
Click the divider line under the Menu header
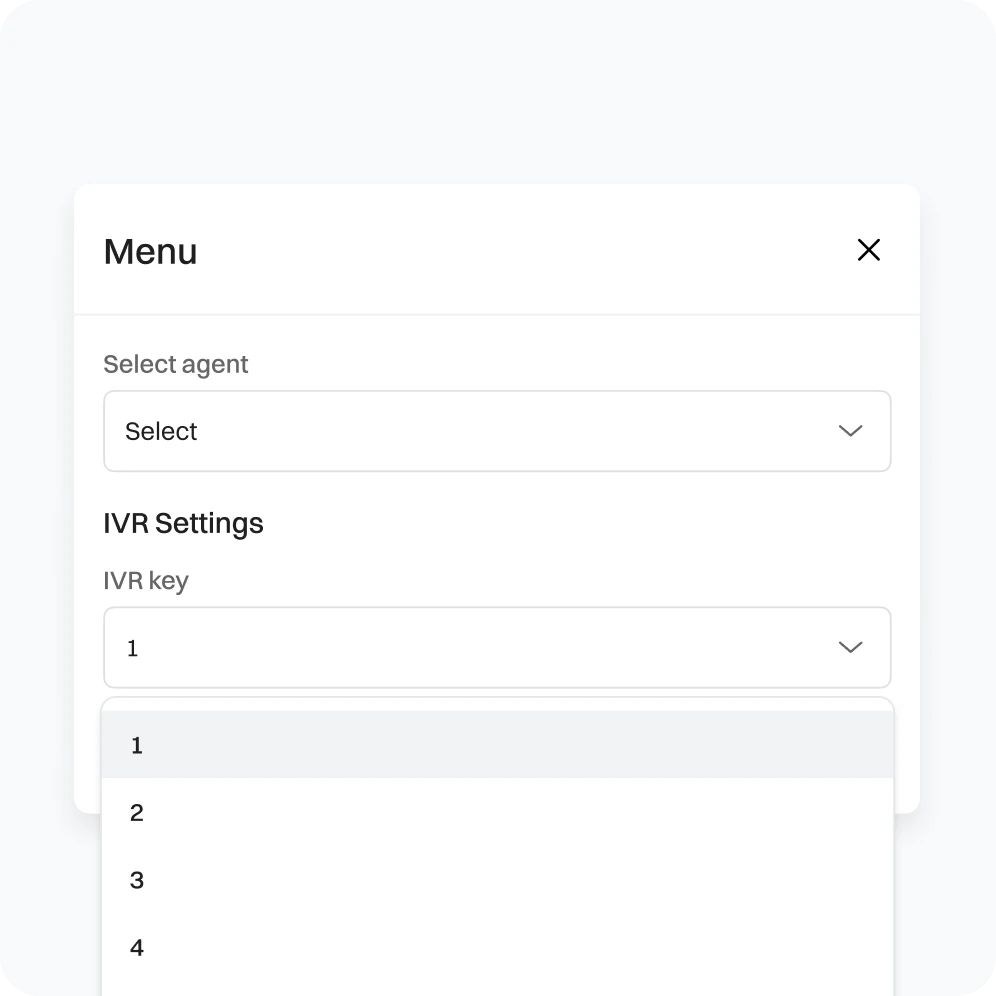click(497, 315)
